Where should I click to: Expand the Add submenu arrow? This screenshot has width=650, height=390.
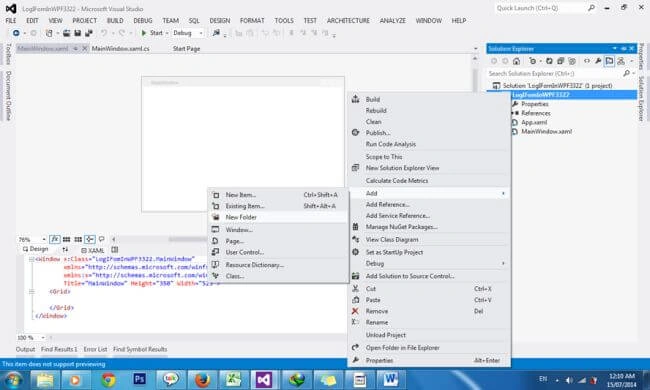(503, 194)
